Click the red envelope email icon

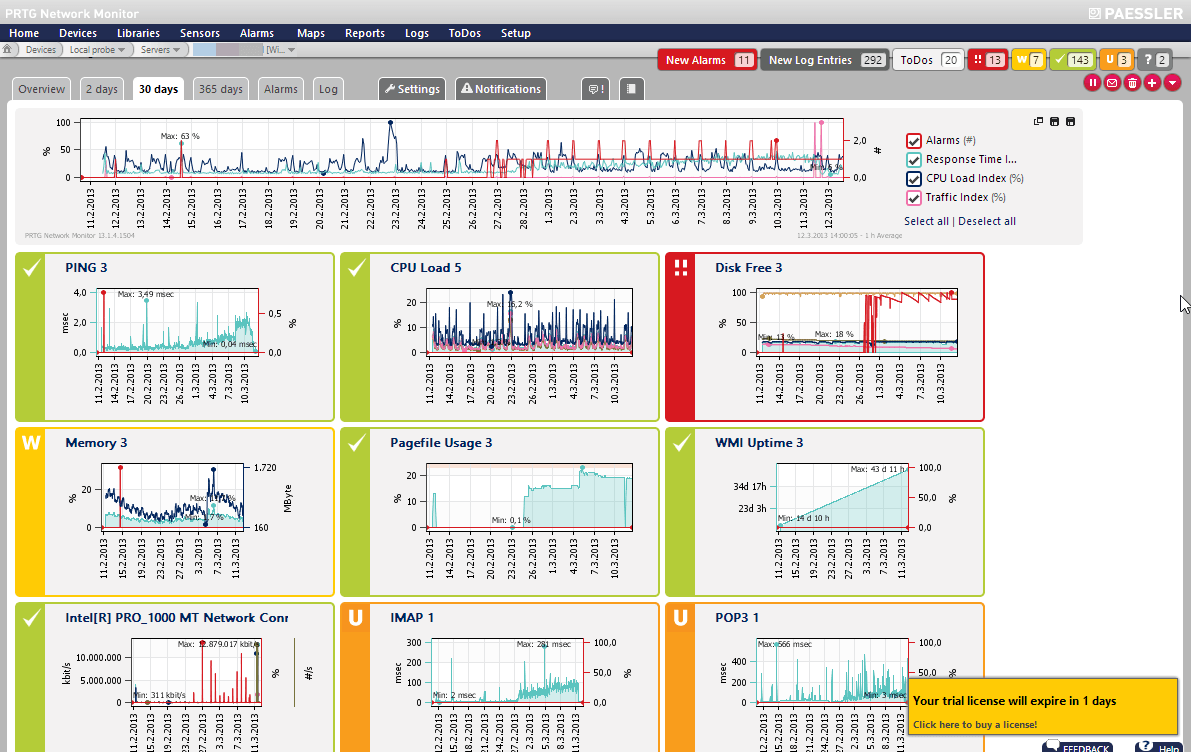pyautogui.click(x=1112, y=83)
